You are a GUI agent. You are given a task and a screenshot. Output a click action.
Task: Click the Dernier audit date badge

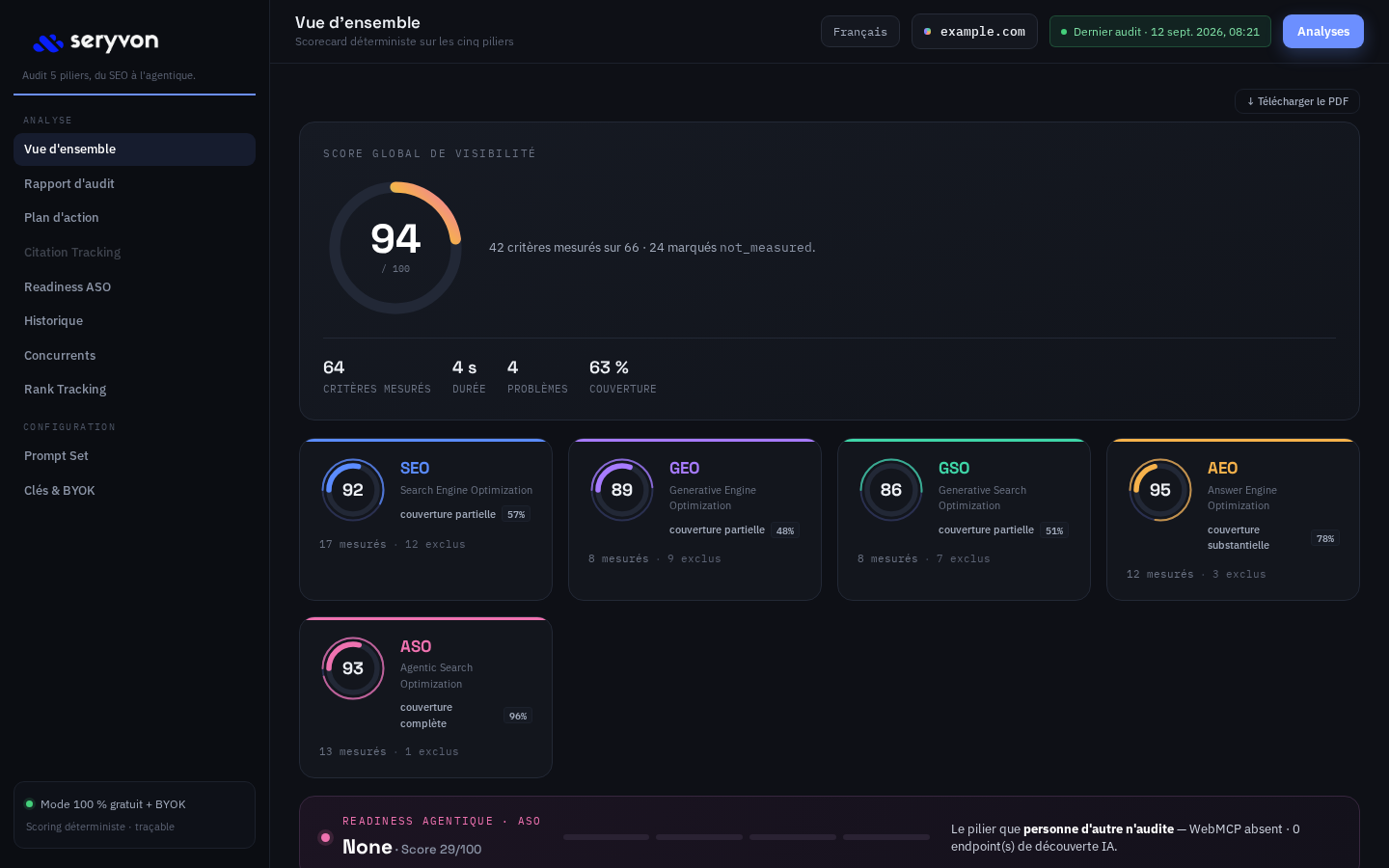tap(1160, 32)
